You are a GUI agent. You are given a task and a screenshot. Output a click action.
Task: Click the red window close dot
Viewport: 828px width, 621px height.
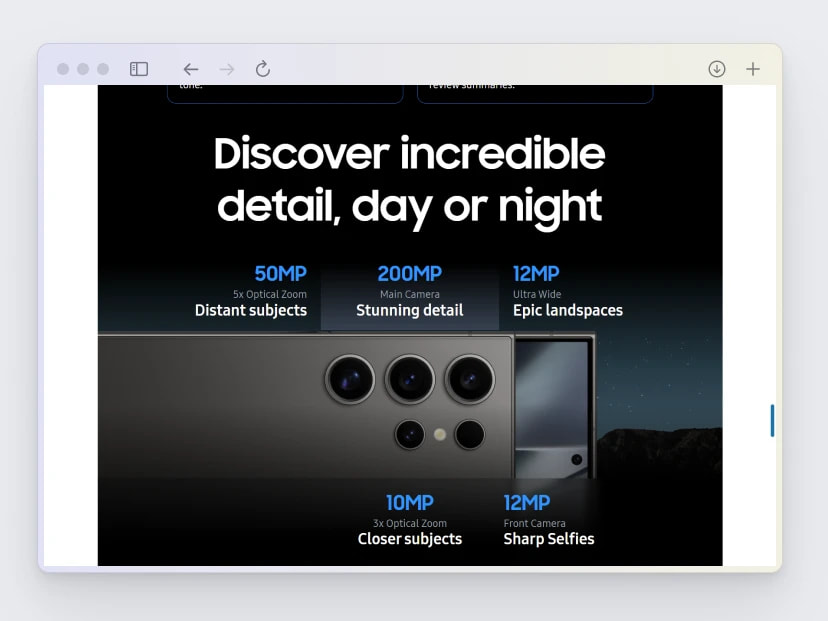63,69
